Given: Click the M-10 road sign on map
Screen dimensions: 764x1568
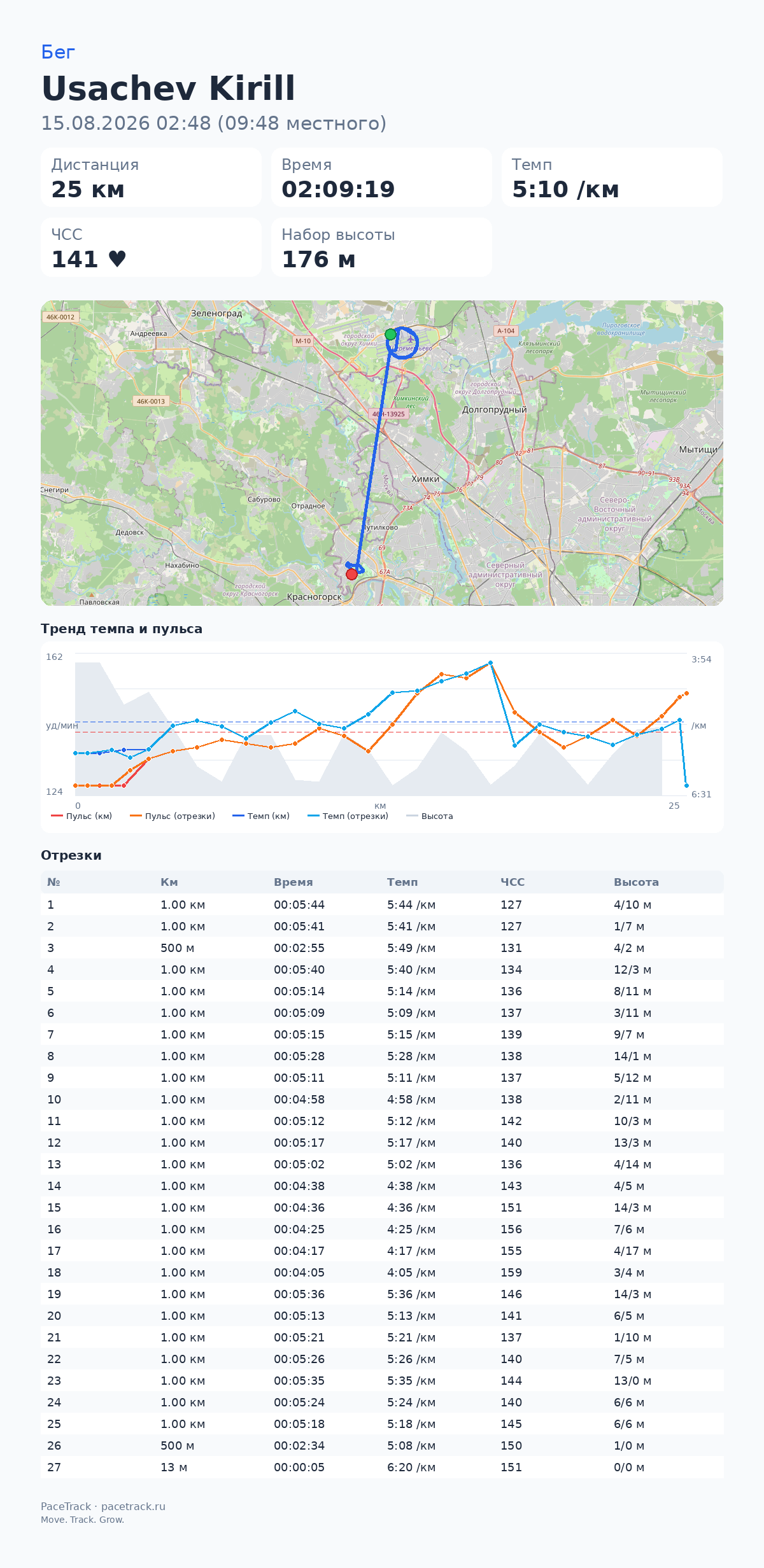Looking at the screenshot, I should pyautogui.click(x=303, y=341).
